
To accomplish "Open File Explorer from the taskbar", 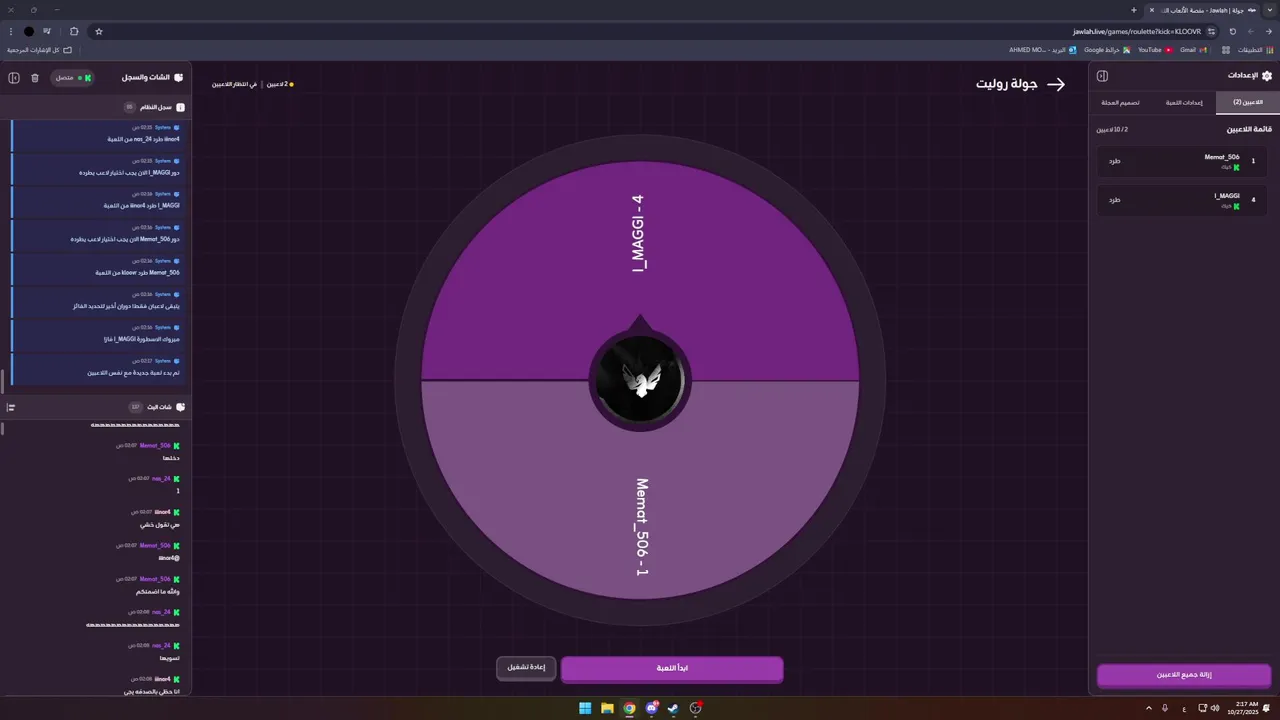I will click(x=607, y=708).
